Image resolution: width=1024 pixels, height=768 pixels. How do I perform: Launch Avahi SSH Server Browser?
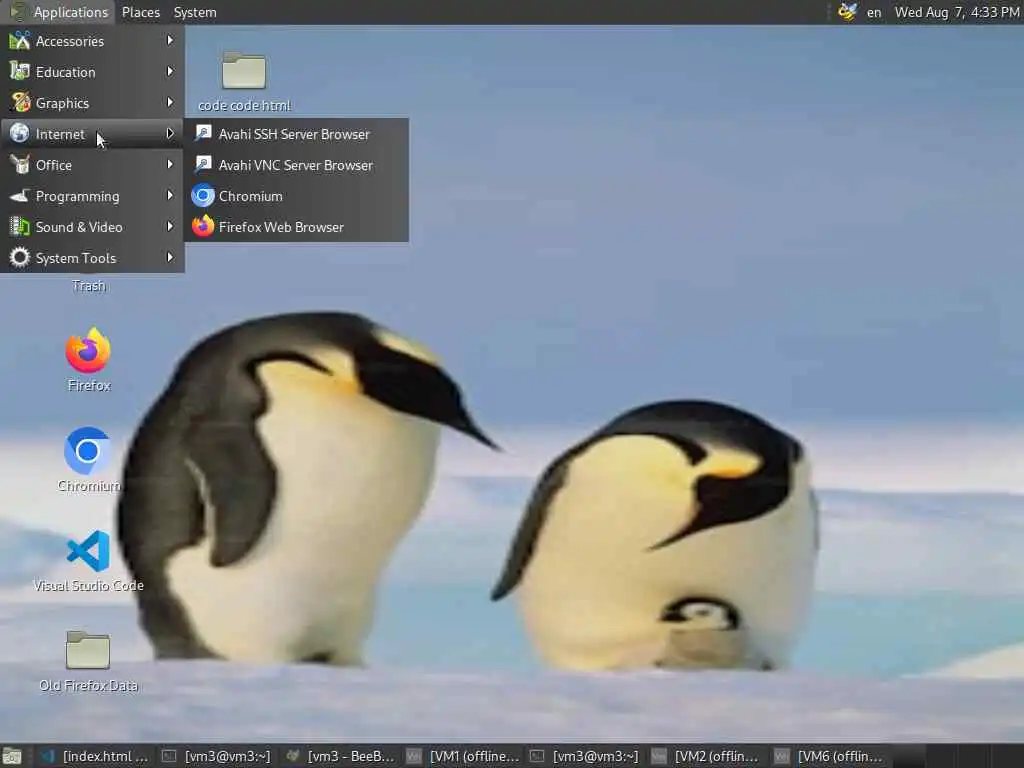pos(296,134)
